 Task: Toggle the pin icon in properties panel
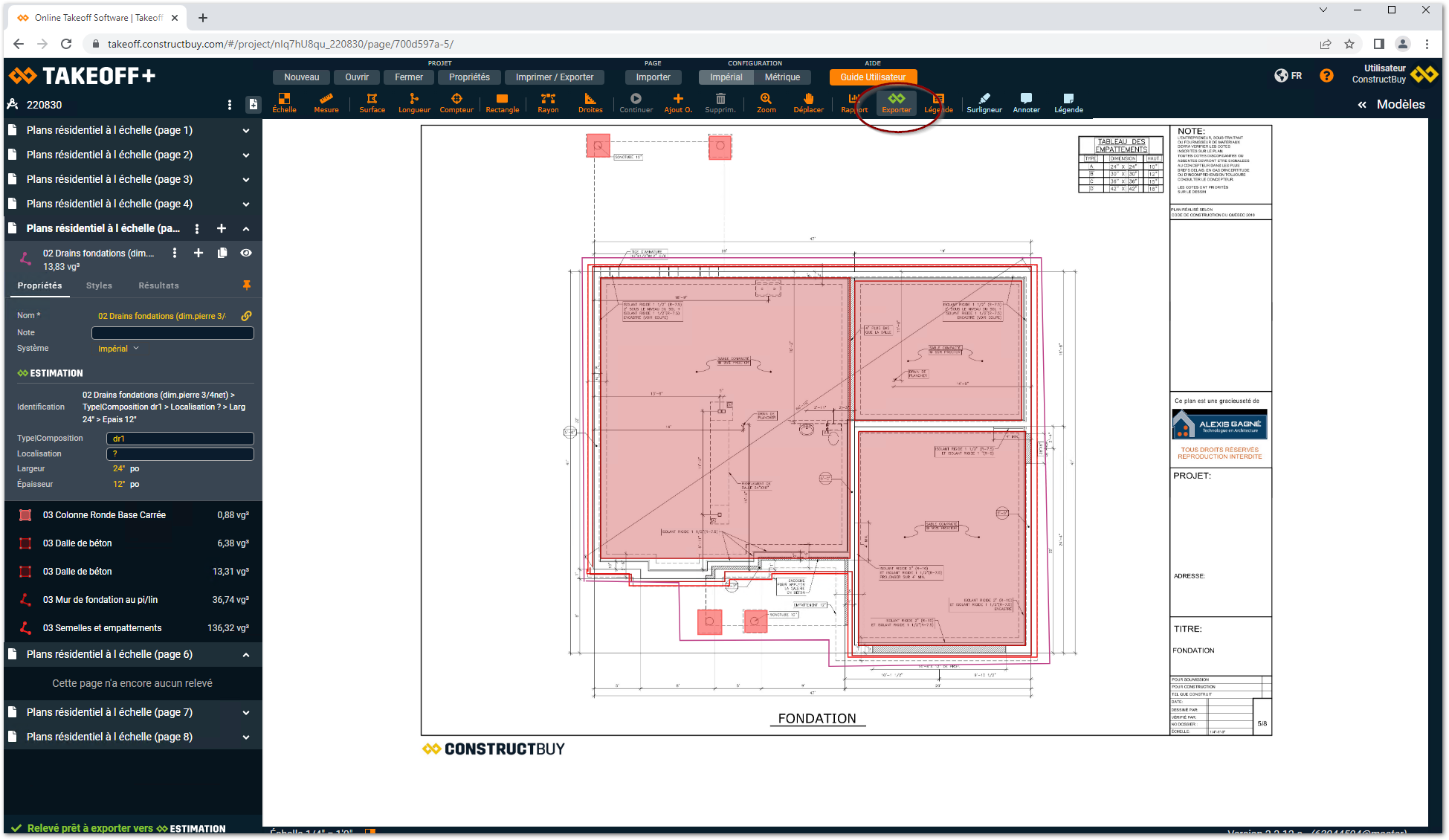[247, 285]
